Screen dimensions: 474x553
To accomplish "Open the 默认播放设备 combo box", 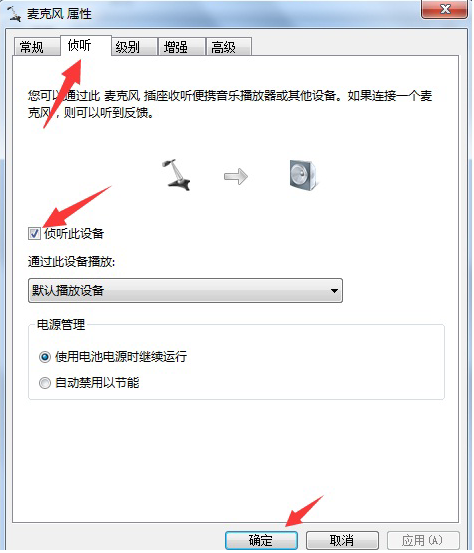I will (x=185, y=291).
